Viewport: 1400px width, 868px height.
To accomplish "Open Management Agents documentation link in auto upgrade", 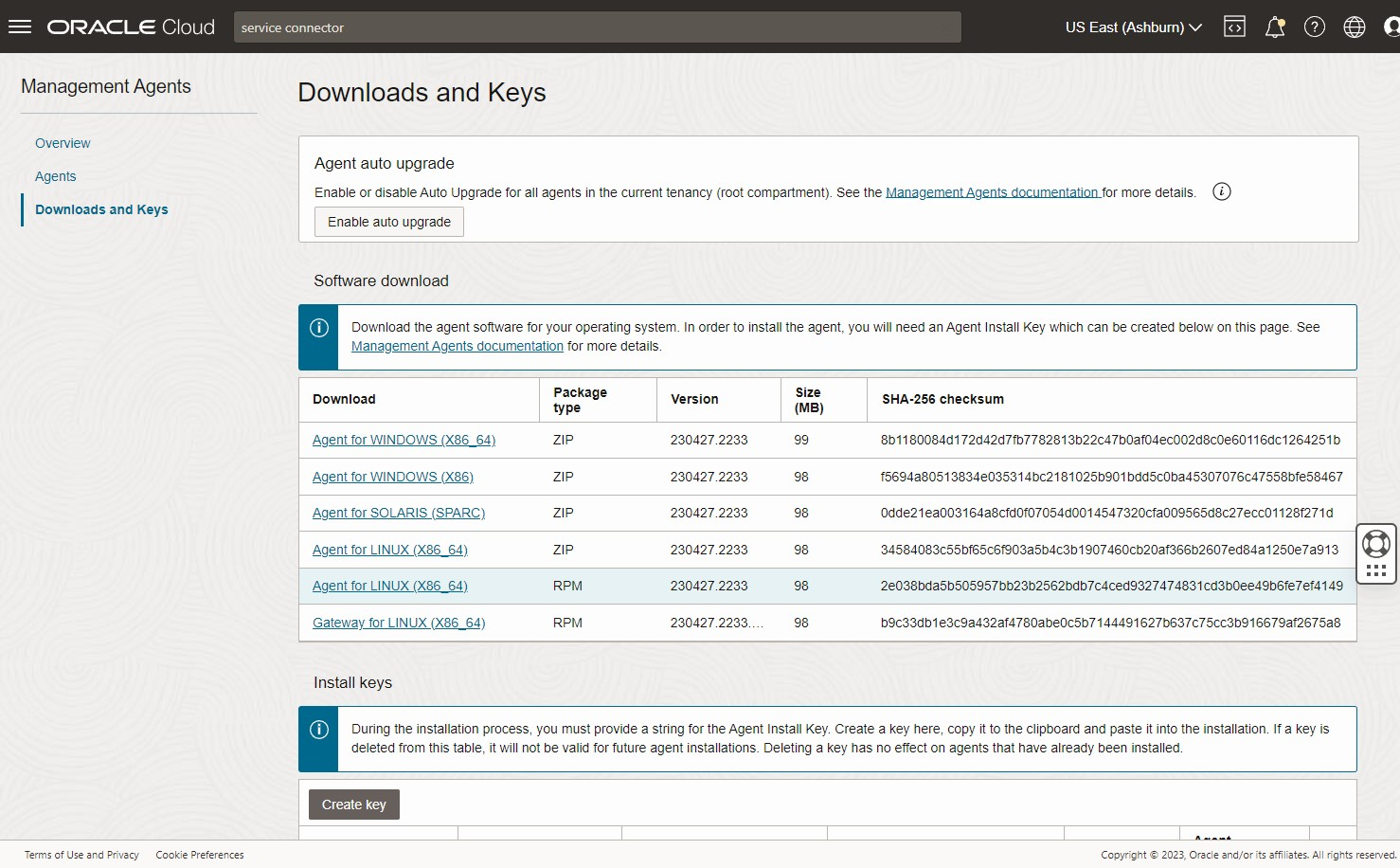I will [992, 192].
